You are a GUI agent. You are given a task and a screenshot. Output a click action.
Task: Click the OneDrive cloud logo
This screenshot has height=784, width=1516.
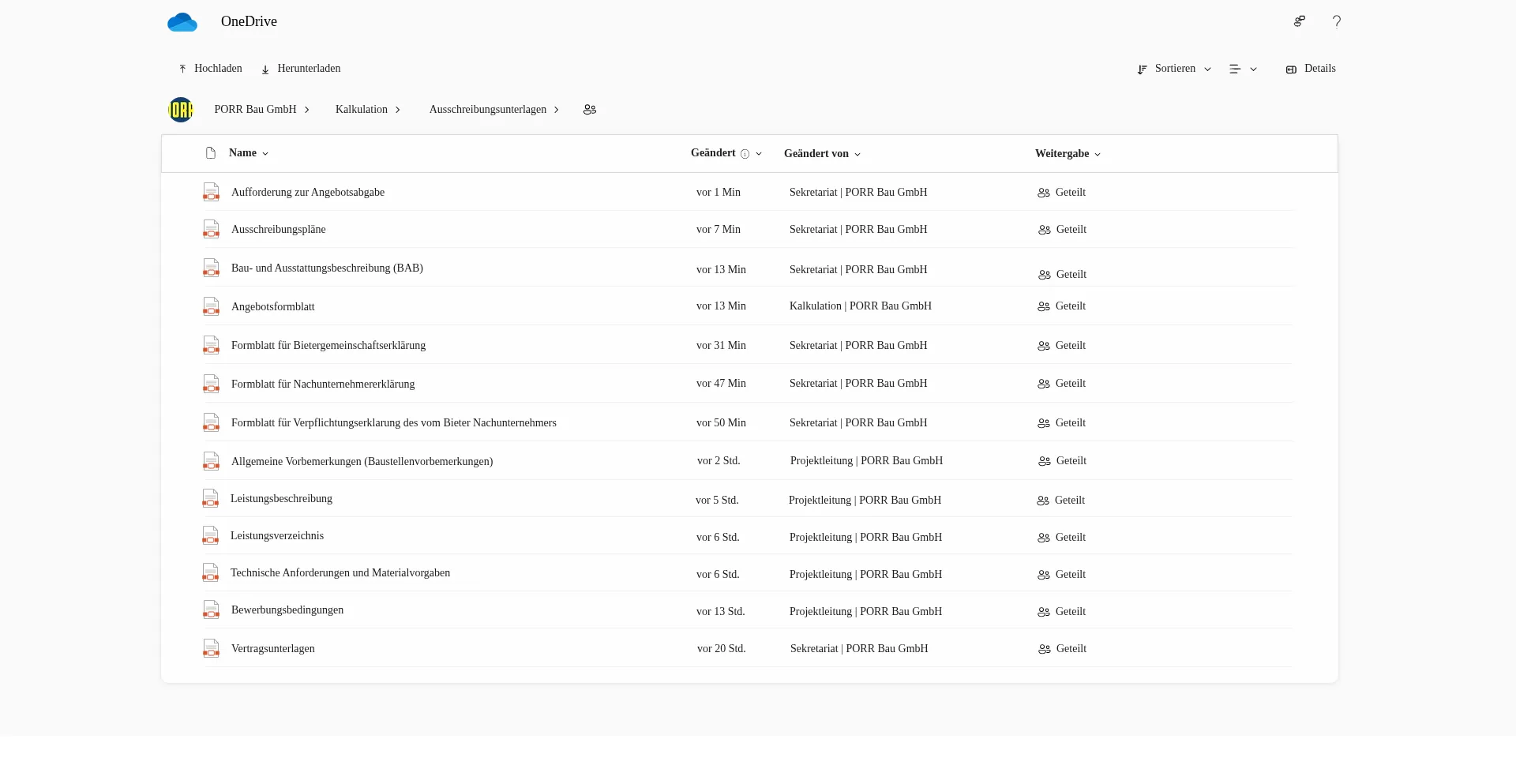coord(182,22)
